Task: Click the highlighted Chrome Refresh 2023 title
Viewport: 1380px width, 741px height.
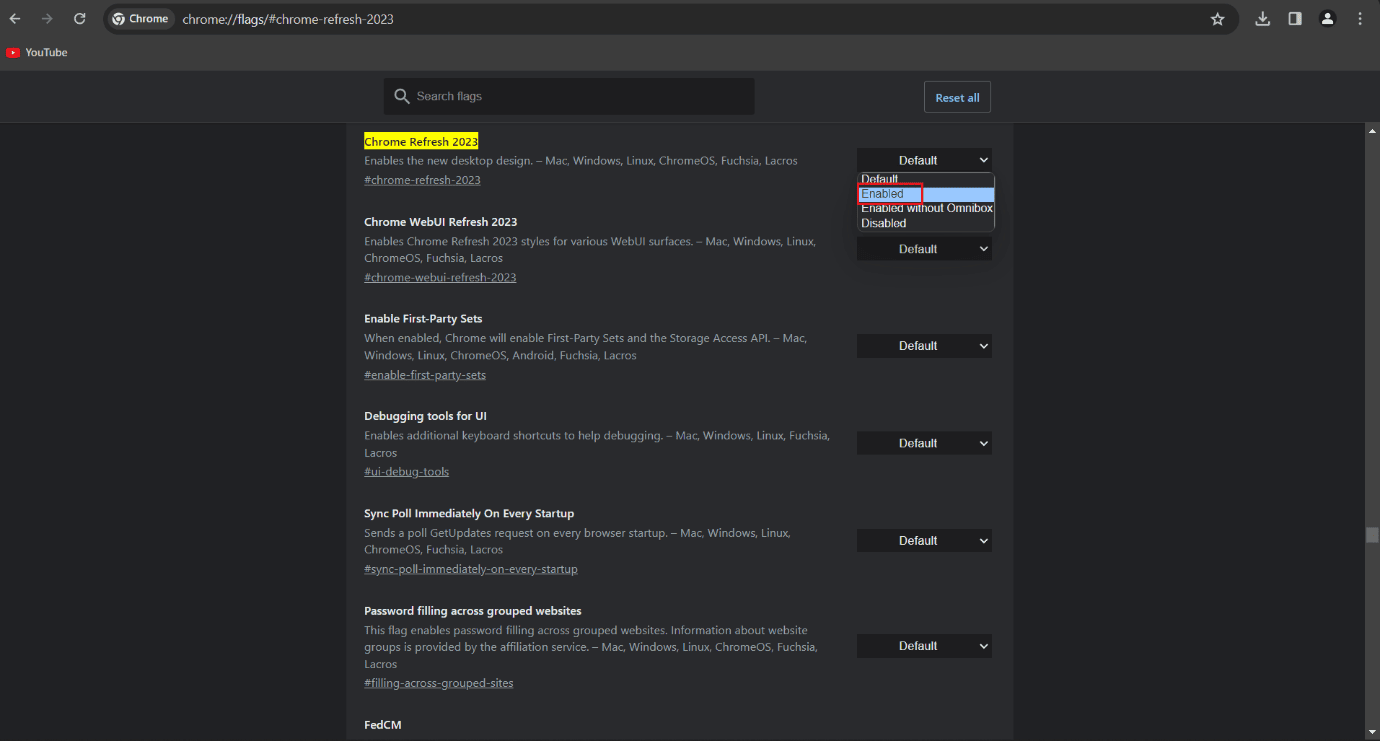Action: pyautogui.click(x=421, y=142)
